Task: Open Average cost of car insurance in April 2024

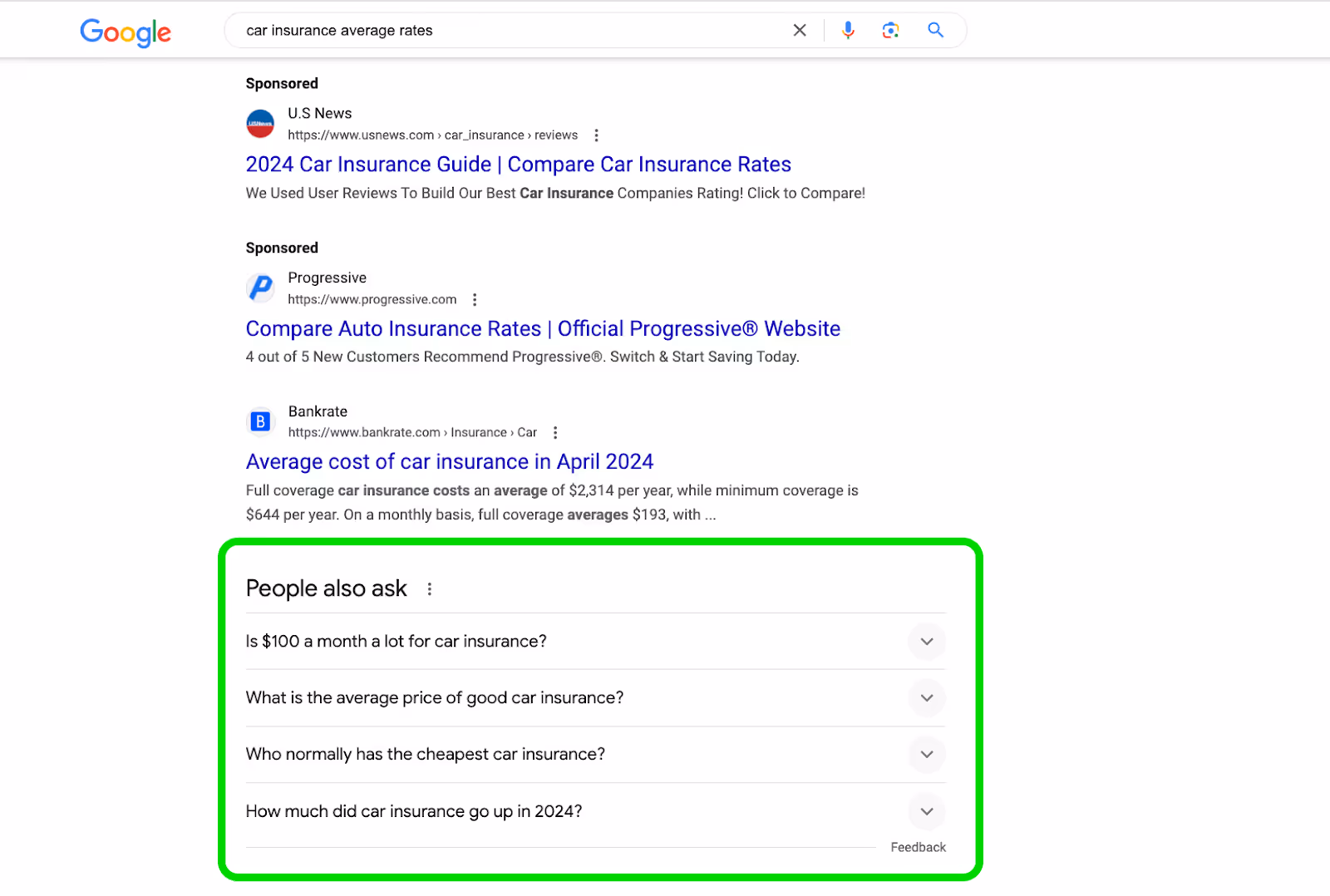Action: (450, 462)
